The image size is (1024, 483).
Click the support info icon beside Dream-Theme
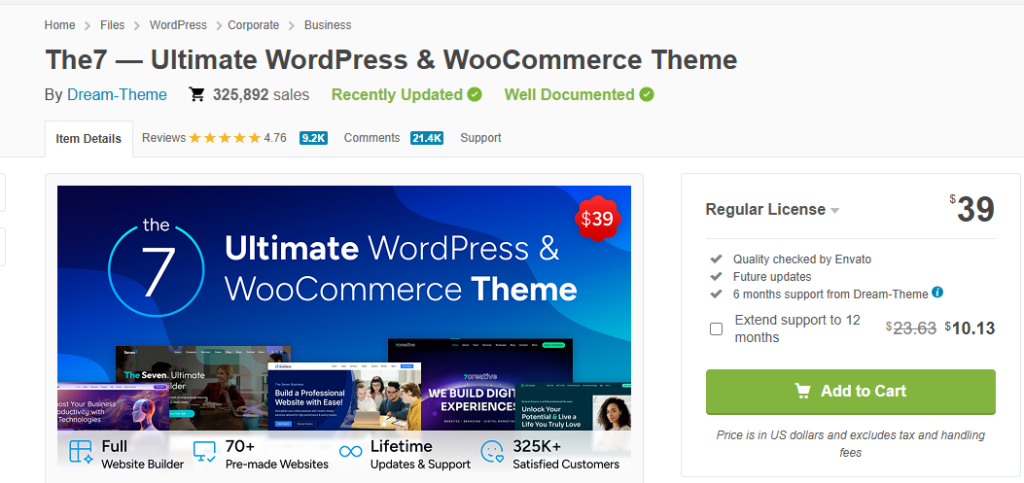937,293
